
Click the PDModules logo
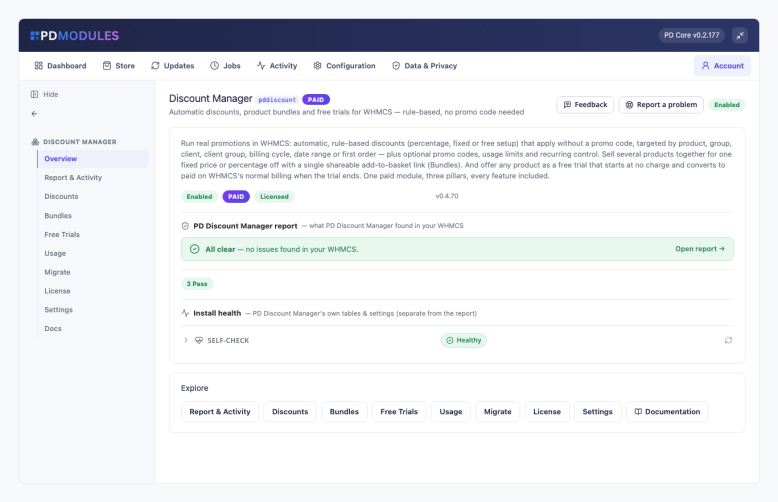(x=74, y=36)
